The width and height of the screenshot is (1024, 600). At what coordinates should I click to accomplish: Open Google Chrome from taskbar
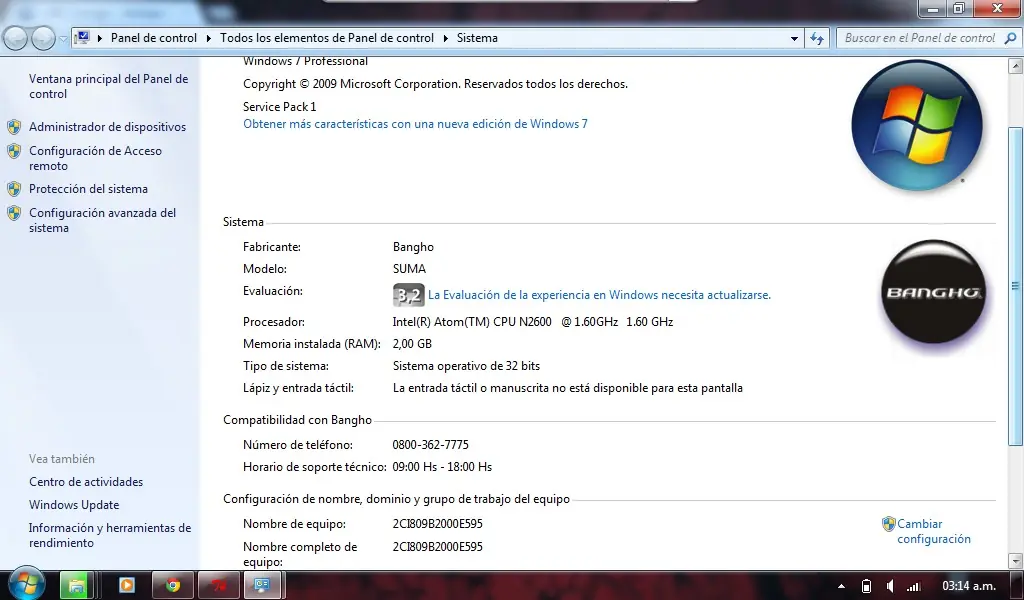(172, 585)
